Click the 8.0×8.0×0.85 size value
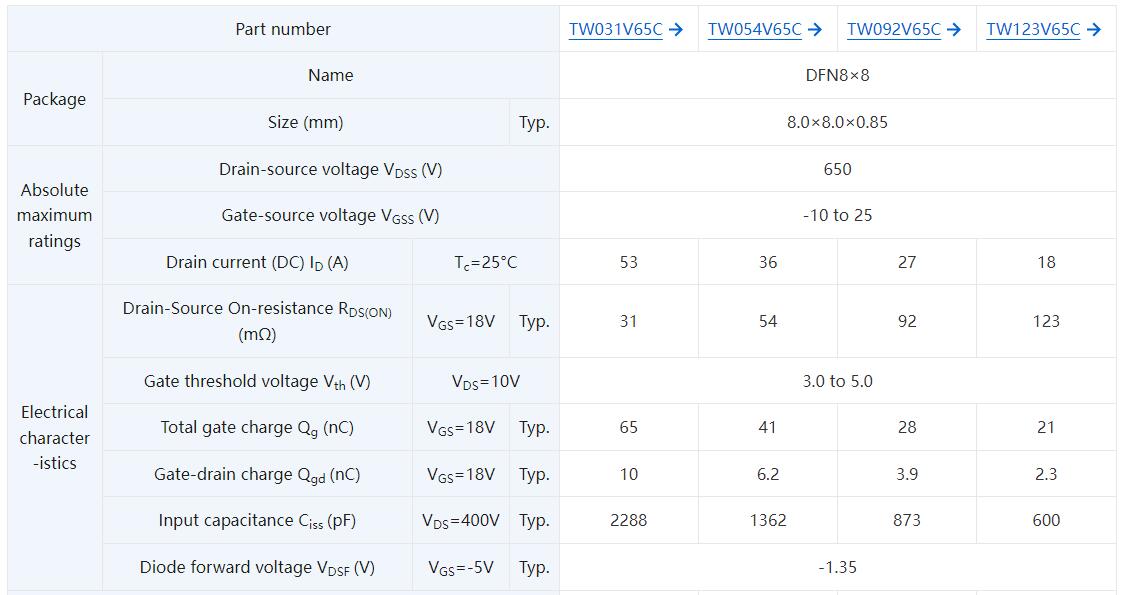This screenshot has height=595, width=1122. 837,122
